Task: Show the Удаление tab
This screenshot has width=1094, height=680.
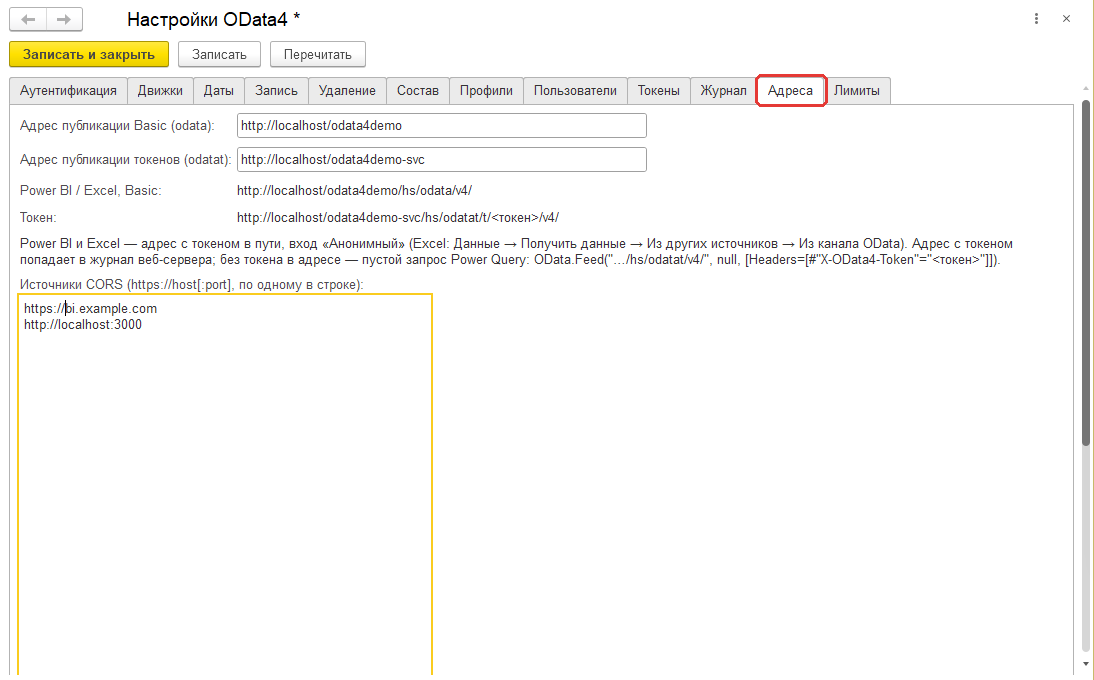Action: coord(347,91)
